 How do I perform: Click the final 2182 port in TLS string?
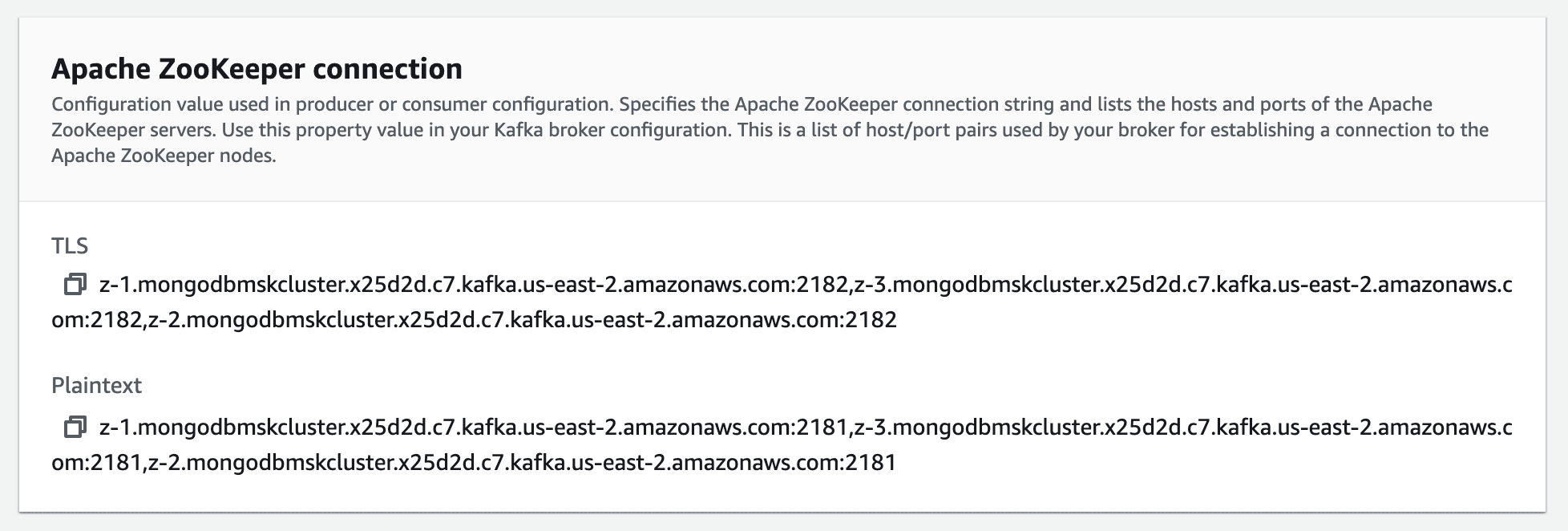(871, 320)
